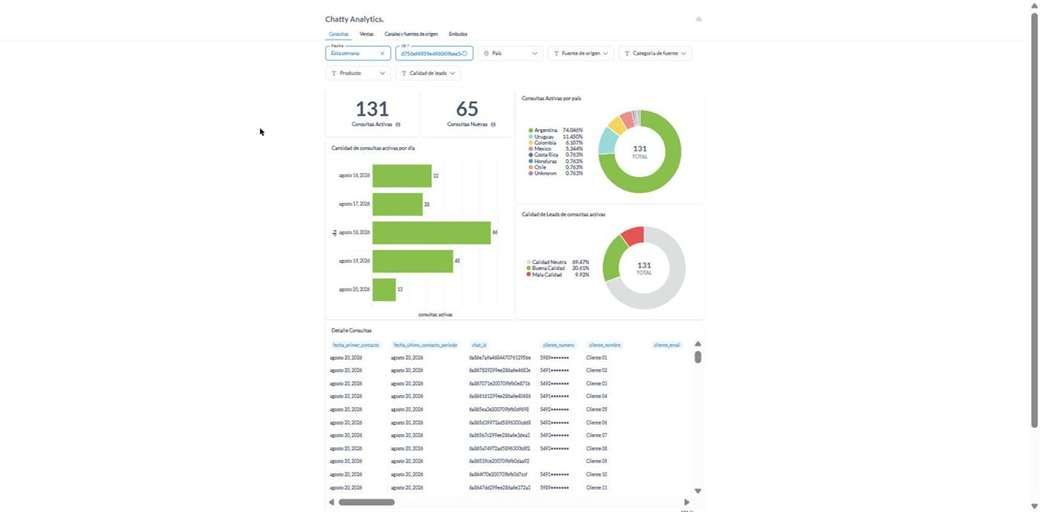
Task: Toggle Unknown legend entry
Action: pyautogui.click(x=556, y=173)
